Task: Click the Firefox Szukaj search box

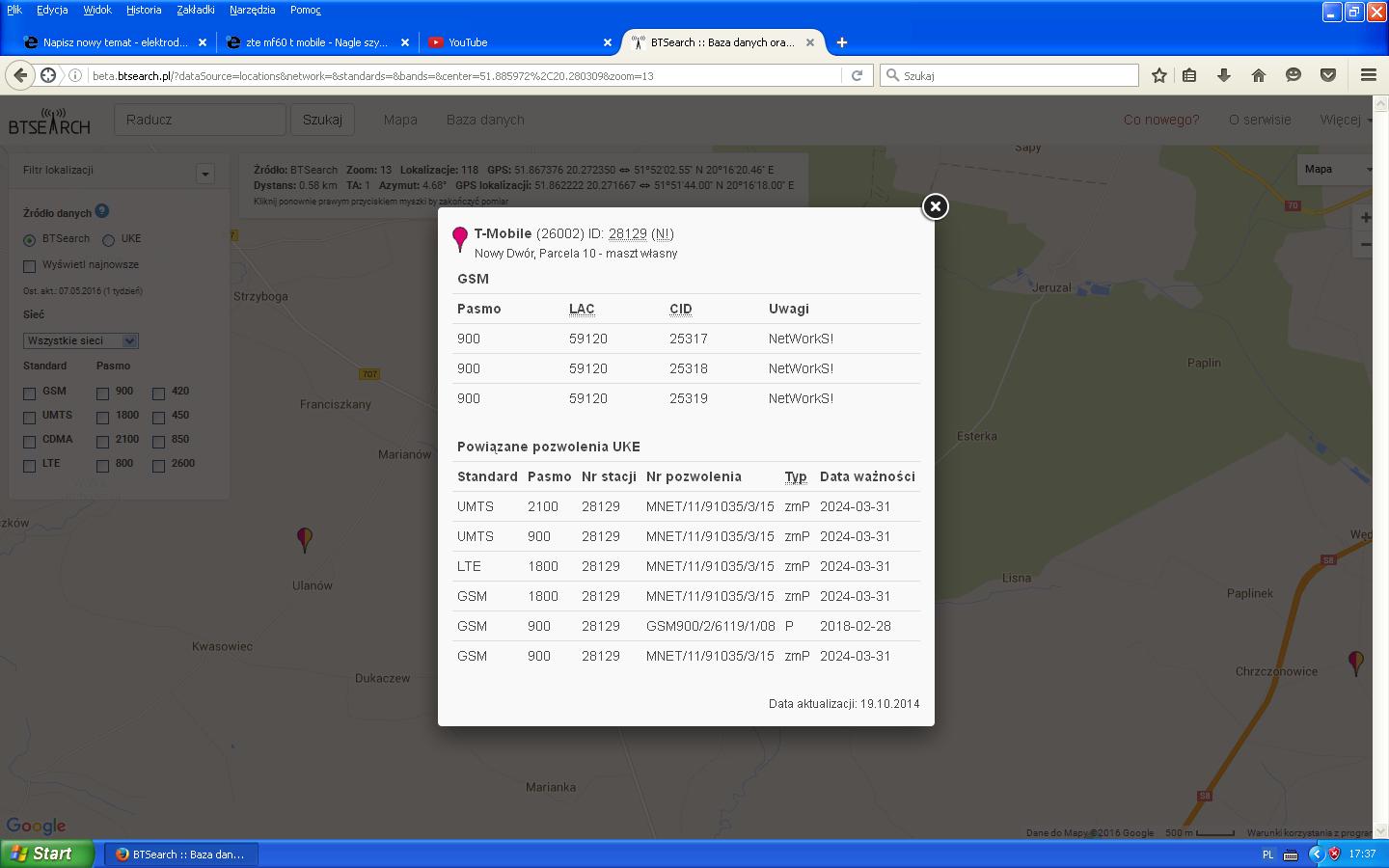Action: (1009, 75)
